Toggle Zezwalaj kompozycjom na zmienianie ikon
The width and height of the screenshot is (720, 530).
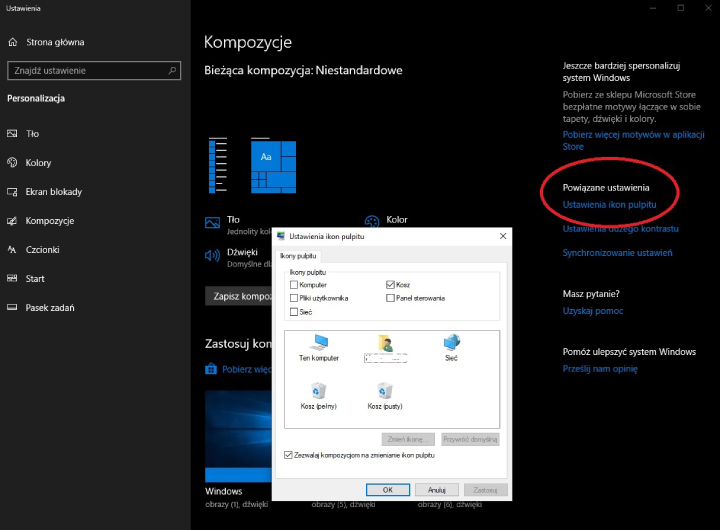[x=289, y=455]
